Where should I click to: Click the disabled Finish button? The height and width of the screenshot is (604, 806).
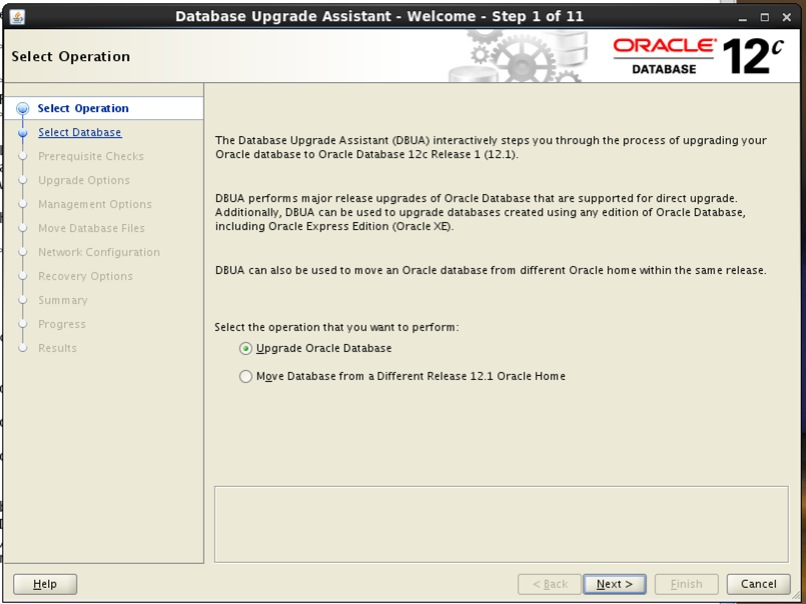[x=686, y=584]
